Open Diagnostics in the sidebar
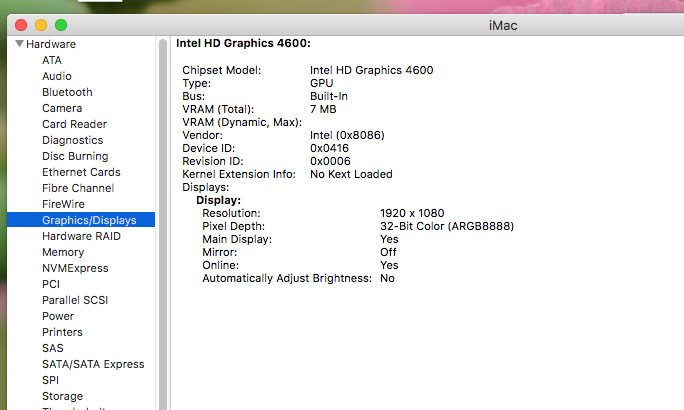 pyautogui.click(x=73, y=140)
